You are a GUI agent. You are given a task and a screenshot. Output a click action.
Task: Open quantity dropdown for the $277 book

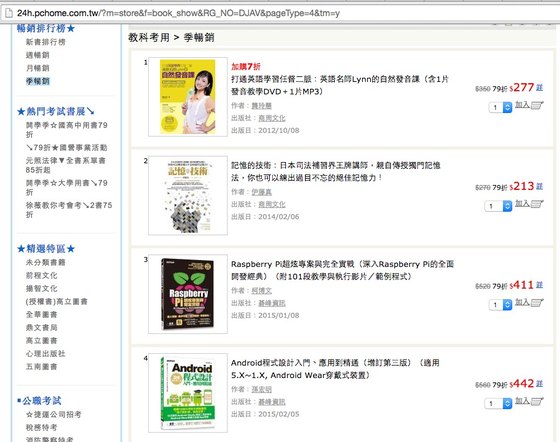500,107
